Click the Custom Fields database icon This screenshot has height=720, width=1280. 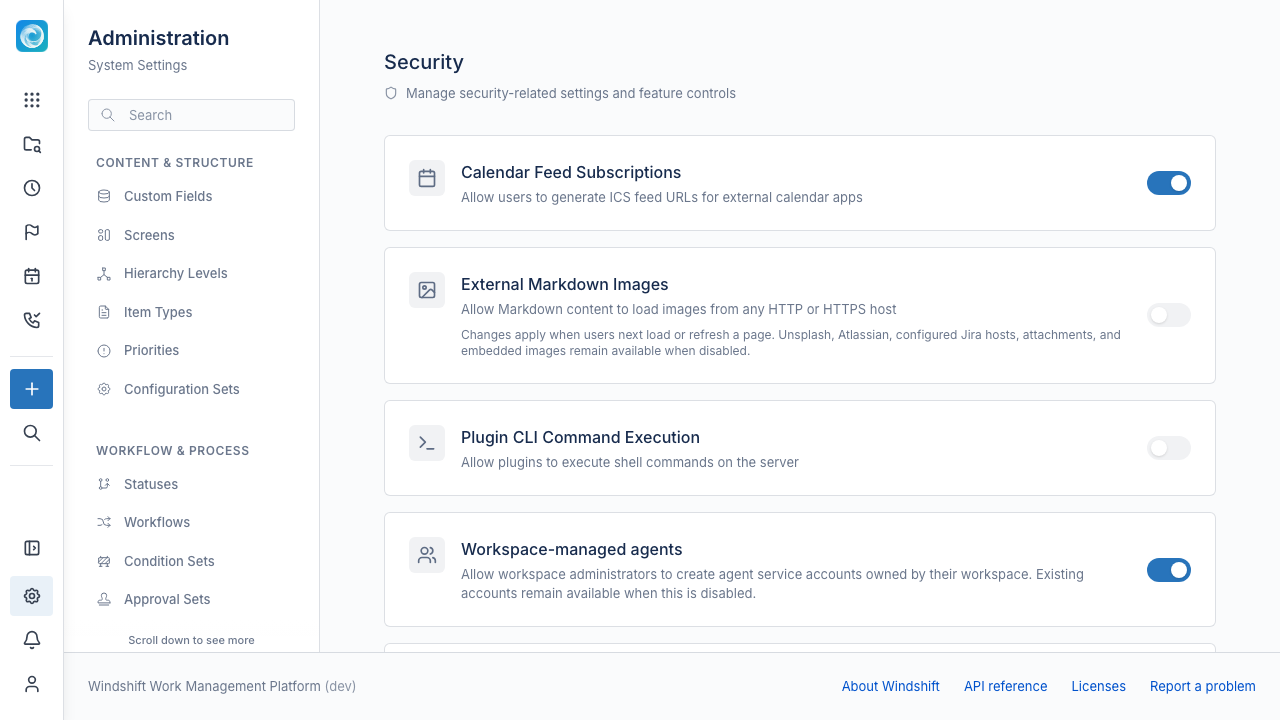pos(104,197)
